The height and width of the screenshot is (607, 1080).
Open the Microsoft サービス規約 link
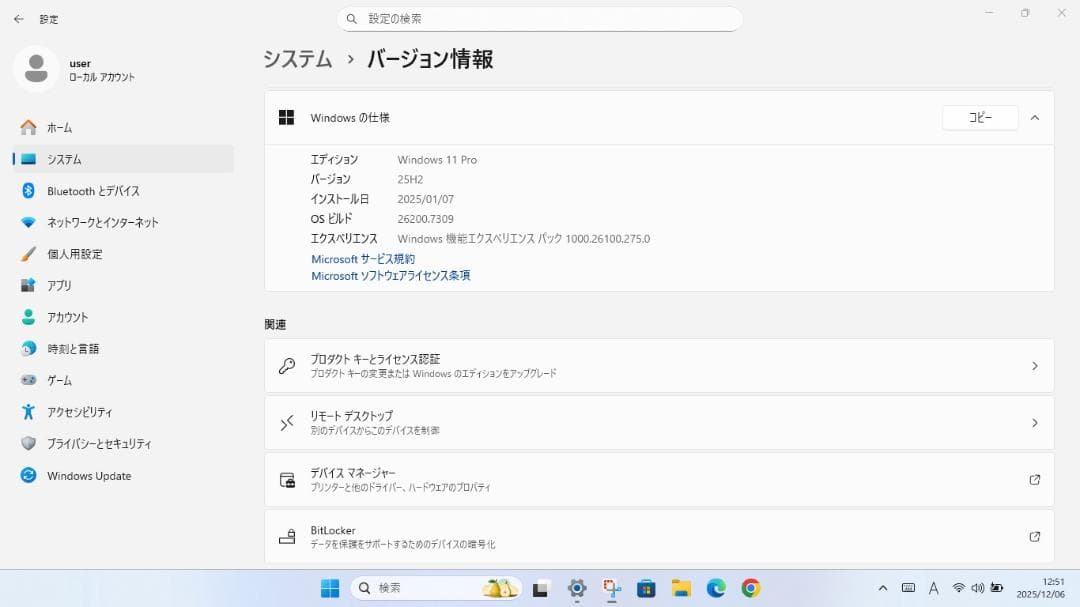(x=363, y=258)
